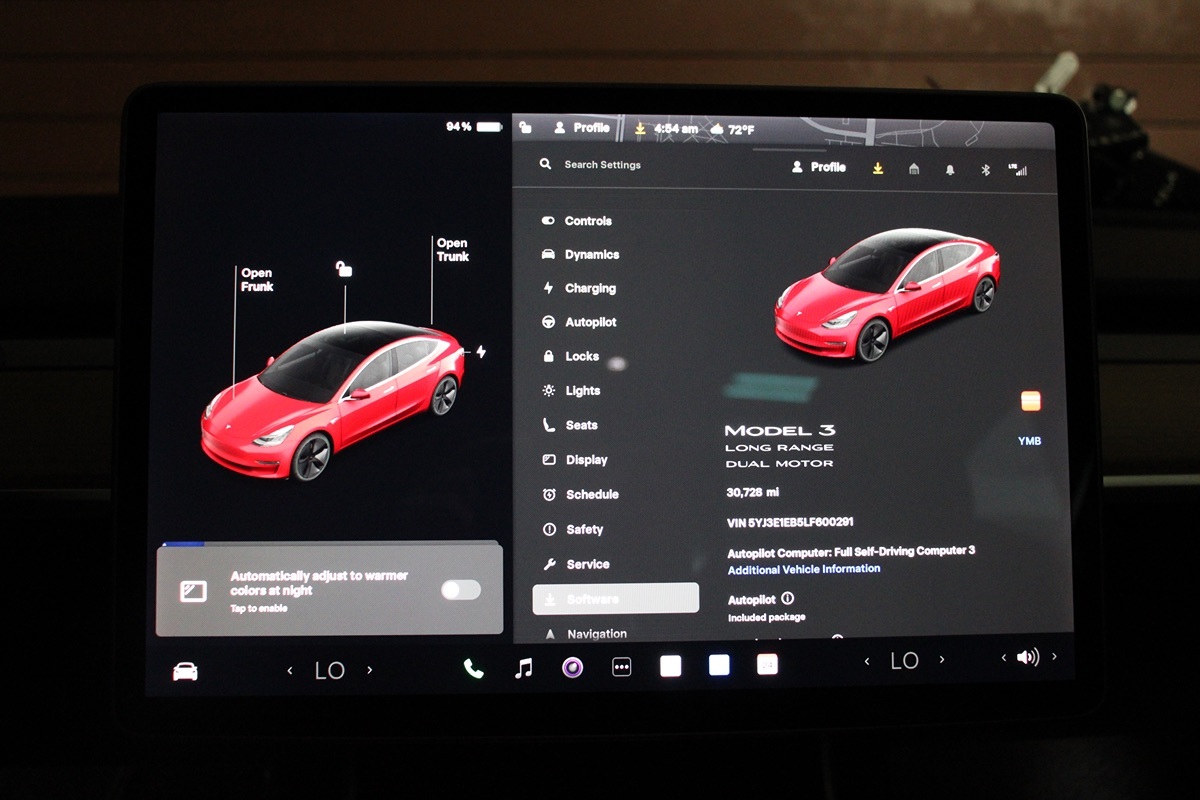This screenshot has height=800, width=1200.
Task: Decrease passenger temperature with left arrow
Action: point(866,661)
